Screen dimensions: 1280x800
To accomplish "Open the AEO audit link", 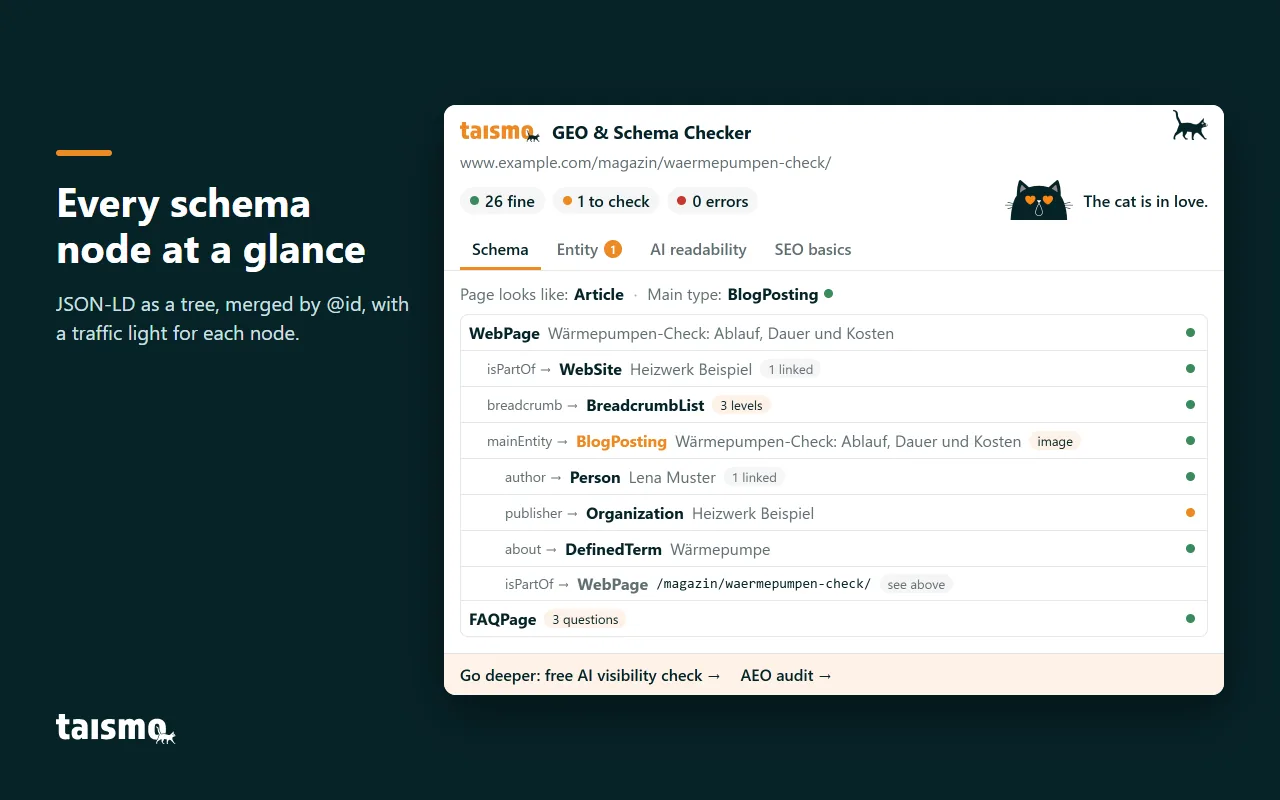I will (786, 676).
